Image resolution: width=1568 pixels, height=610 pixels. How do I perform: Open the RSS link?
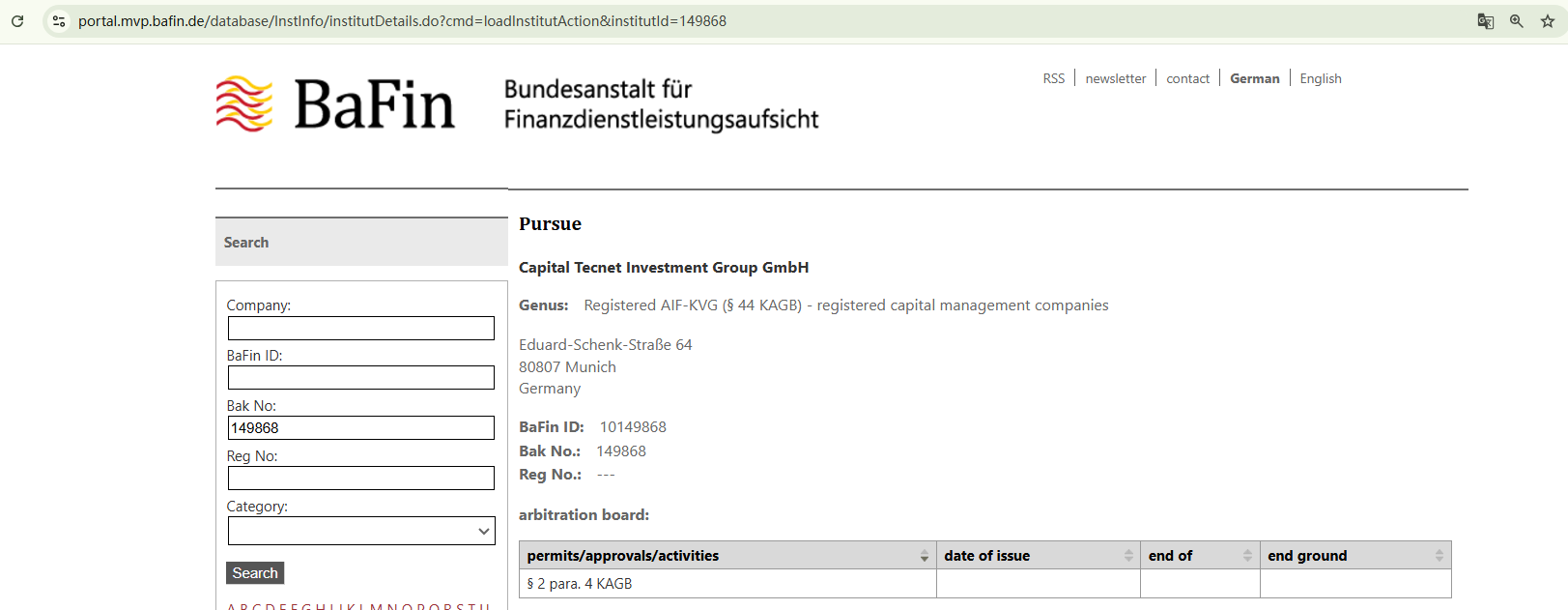point(1054,78)
